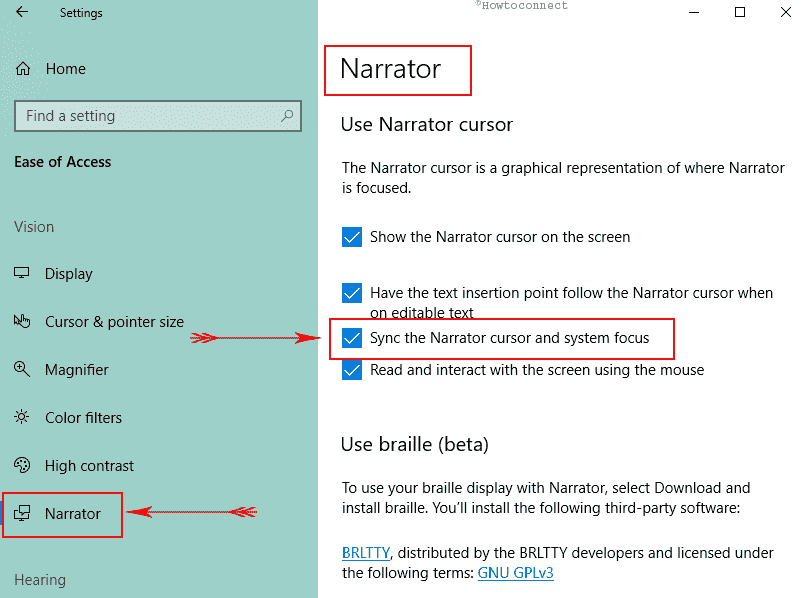Maximize the Settings window
The height and width of the screenshot is (598, 807).
[740, 12]
